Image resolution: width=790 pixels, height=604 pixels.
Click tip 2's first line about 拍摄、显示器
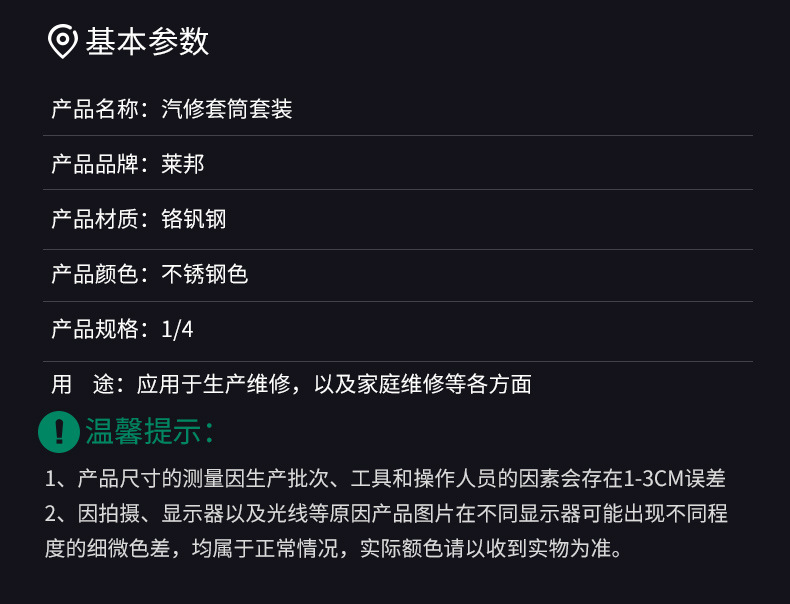tap(385, 514)
